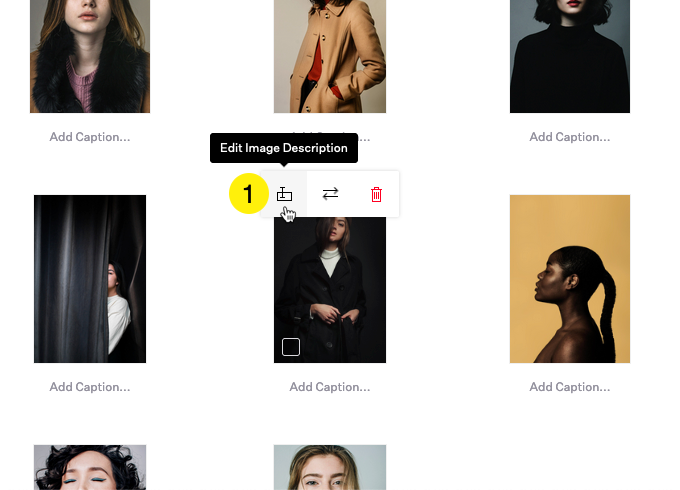
Task: Select the fur collar portrait thumbnail
Action: [90, 56]
